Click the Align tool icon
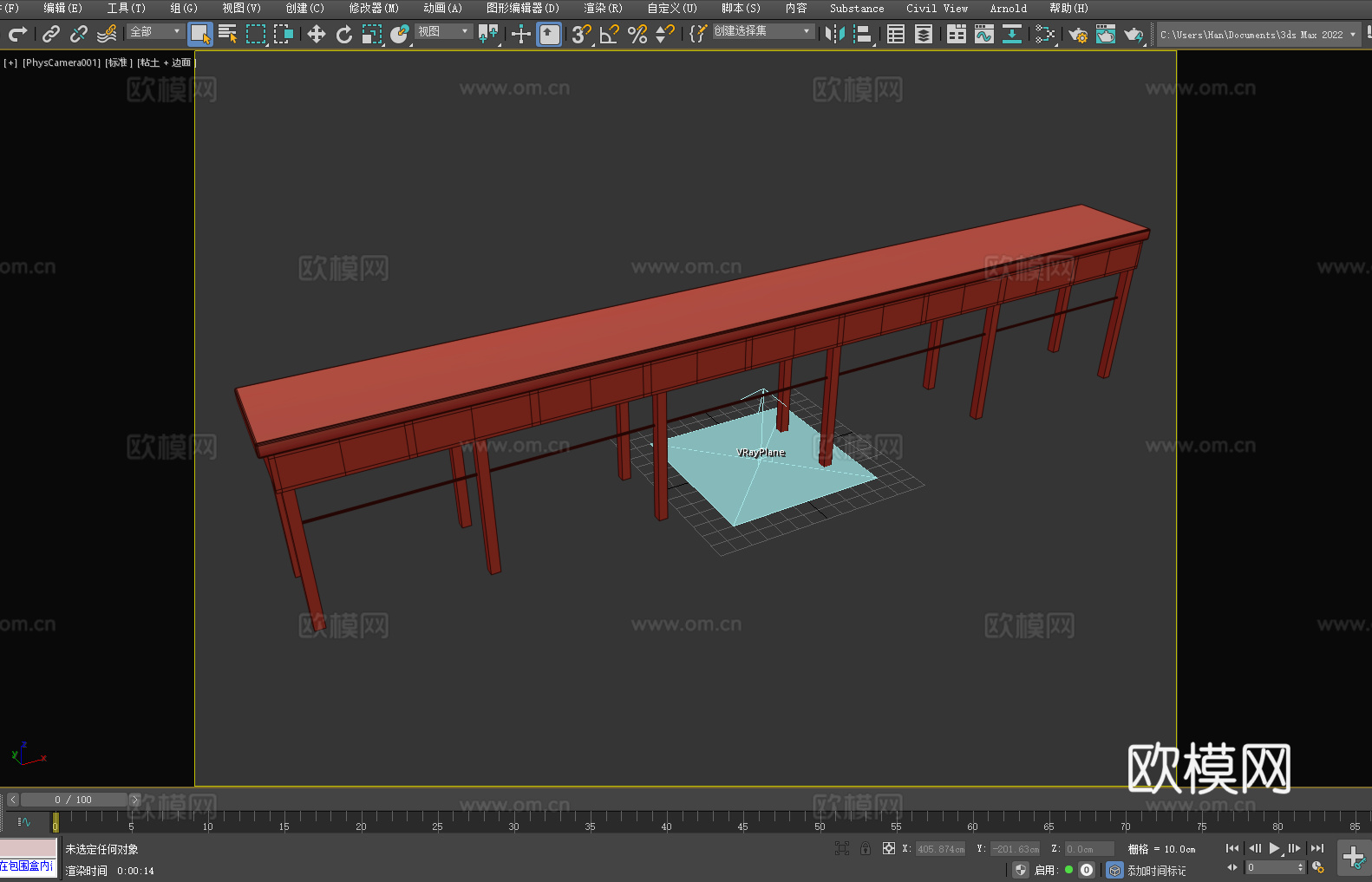1372x882 pixels. [863, 34]
